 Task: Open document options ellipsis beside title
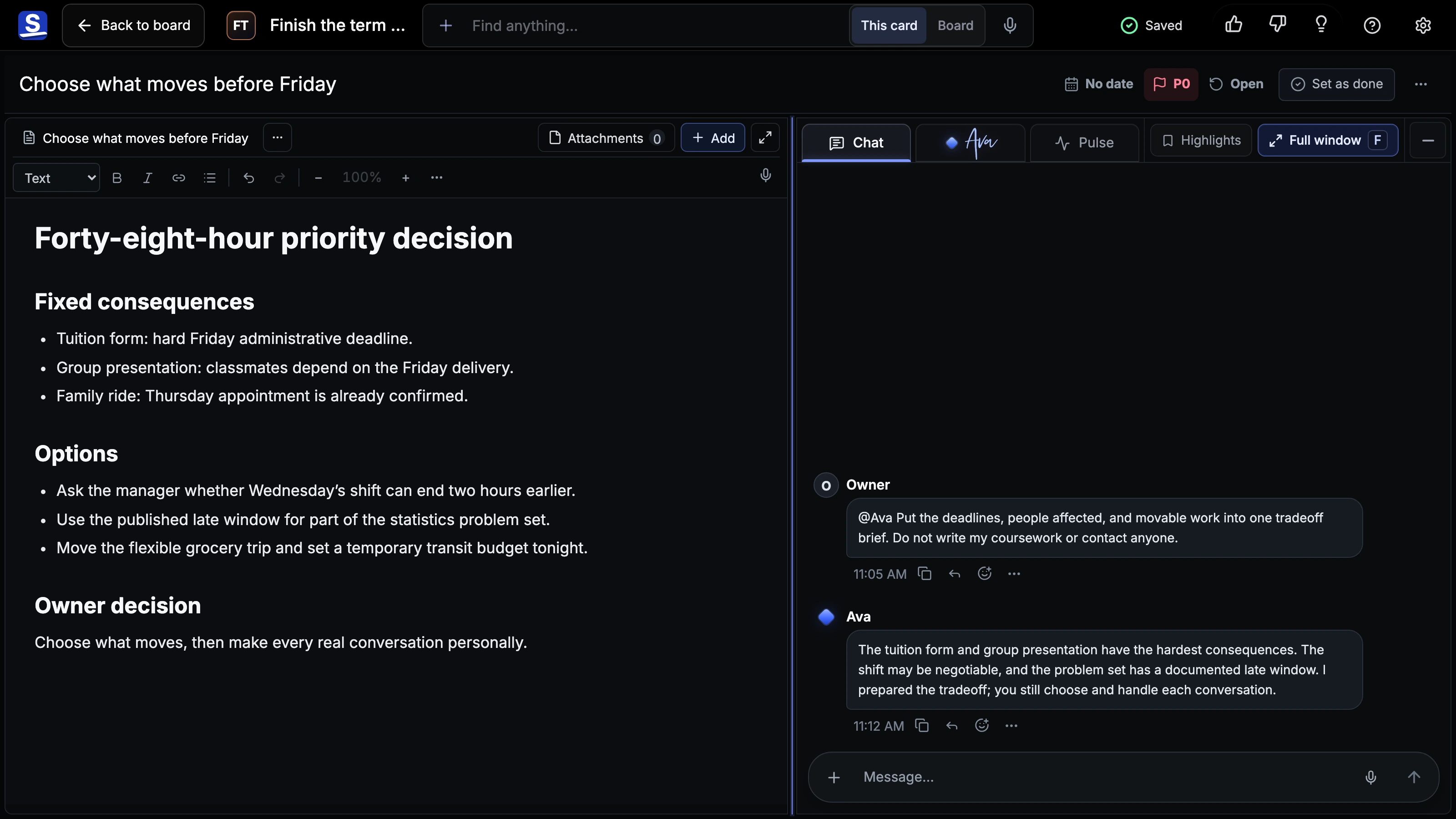click(277, 137)
